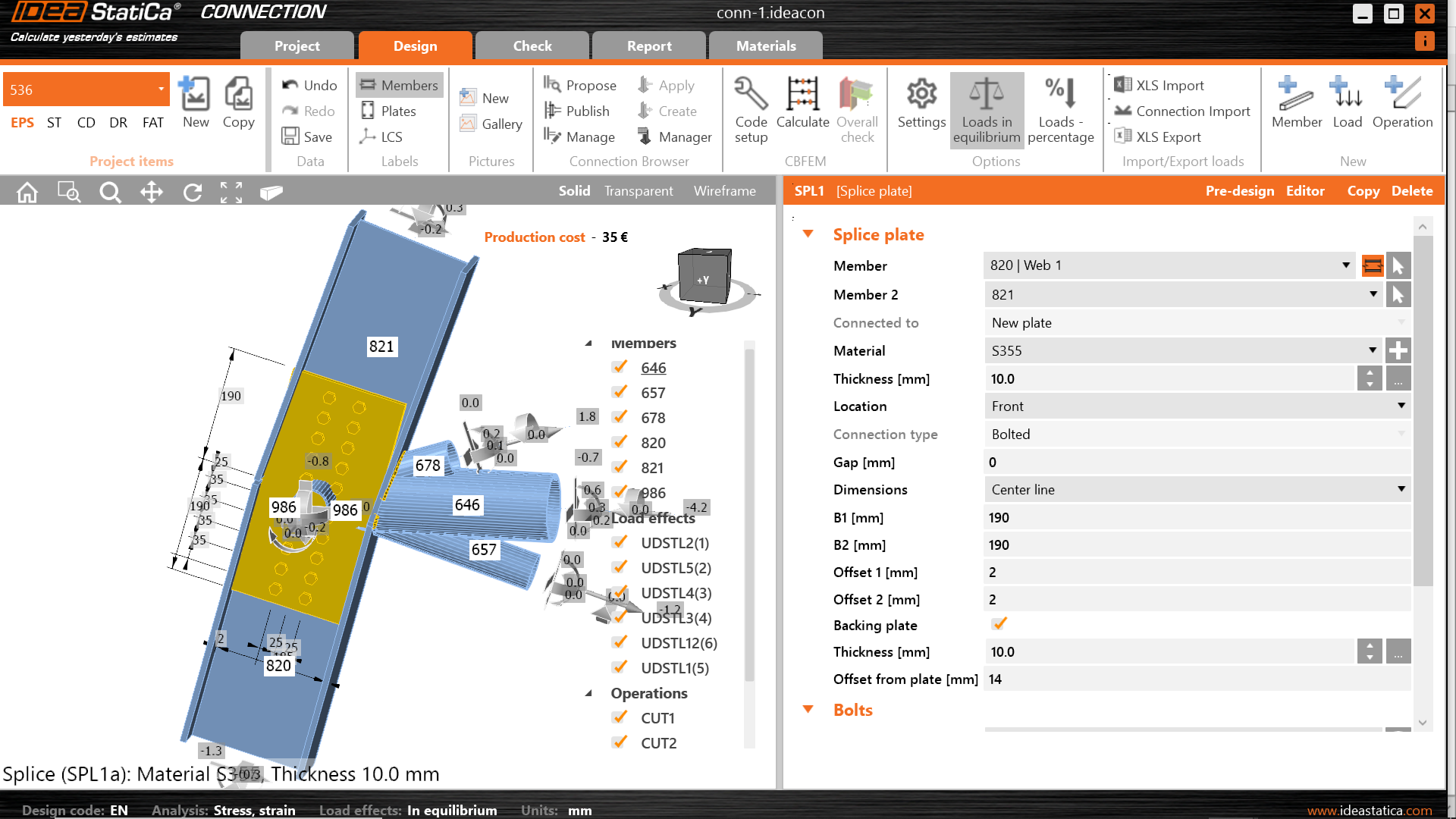Screen dimensions: 1456x819
Task: Select the pan view arrows icon
Action: [152, 193]
